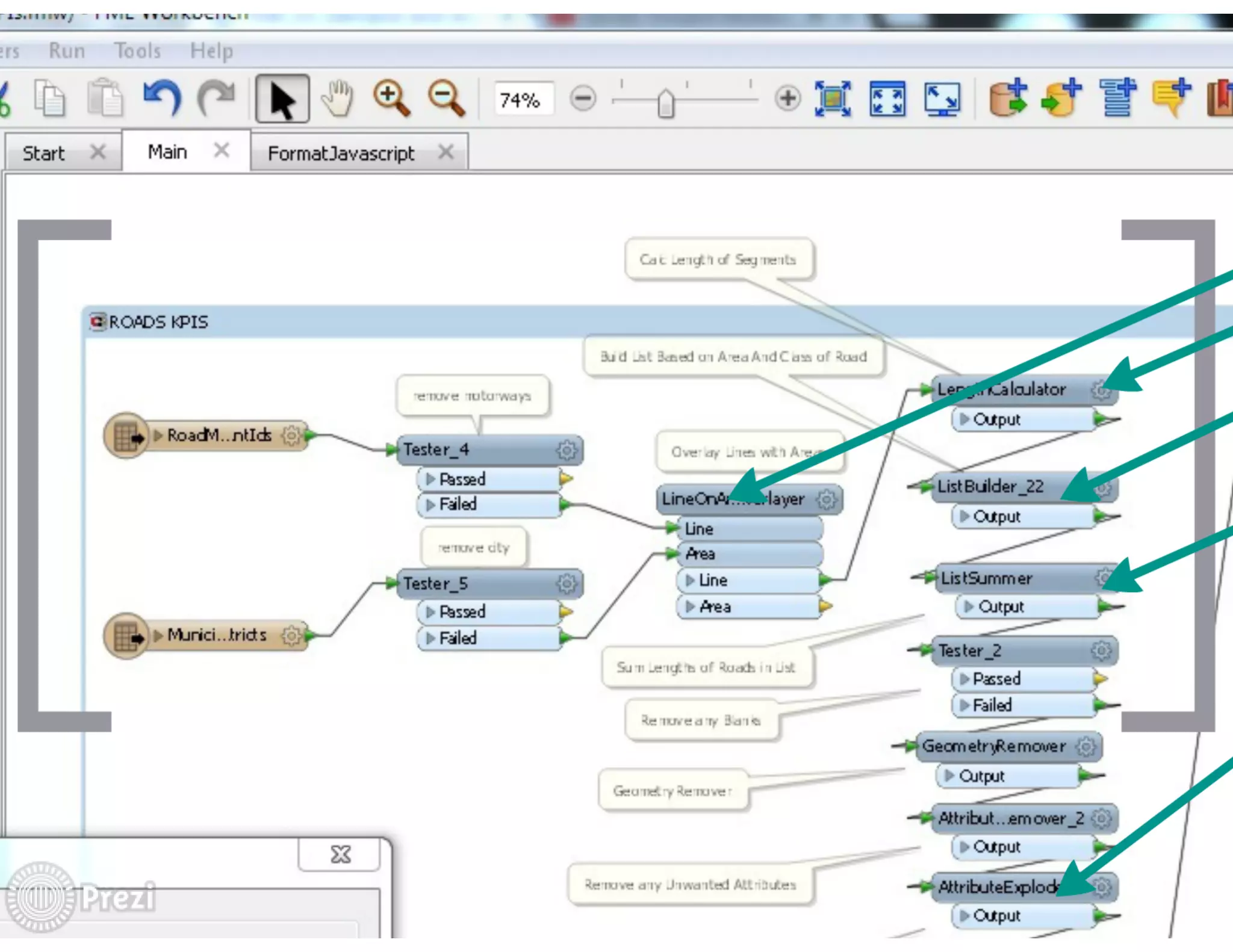Collapse the ROADS KPIS bookmark
The image size is (1233, 952).
(97, 321)
